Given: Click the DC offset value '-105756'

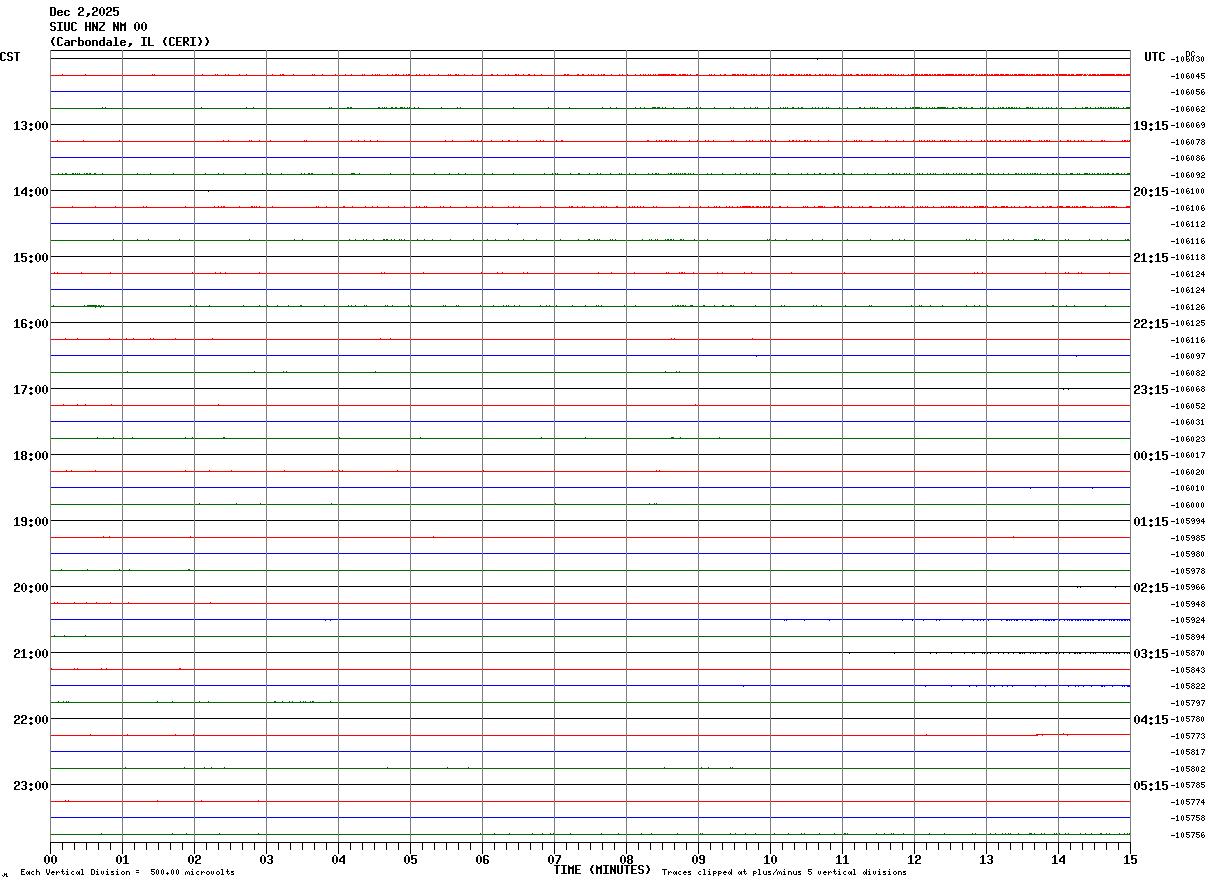Looking at the screenshot, I should tap(1187, 835).
